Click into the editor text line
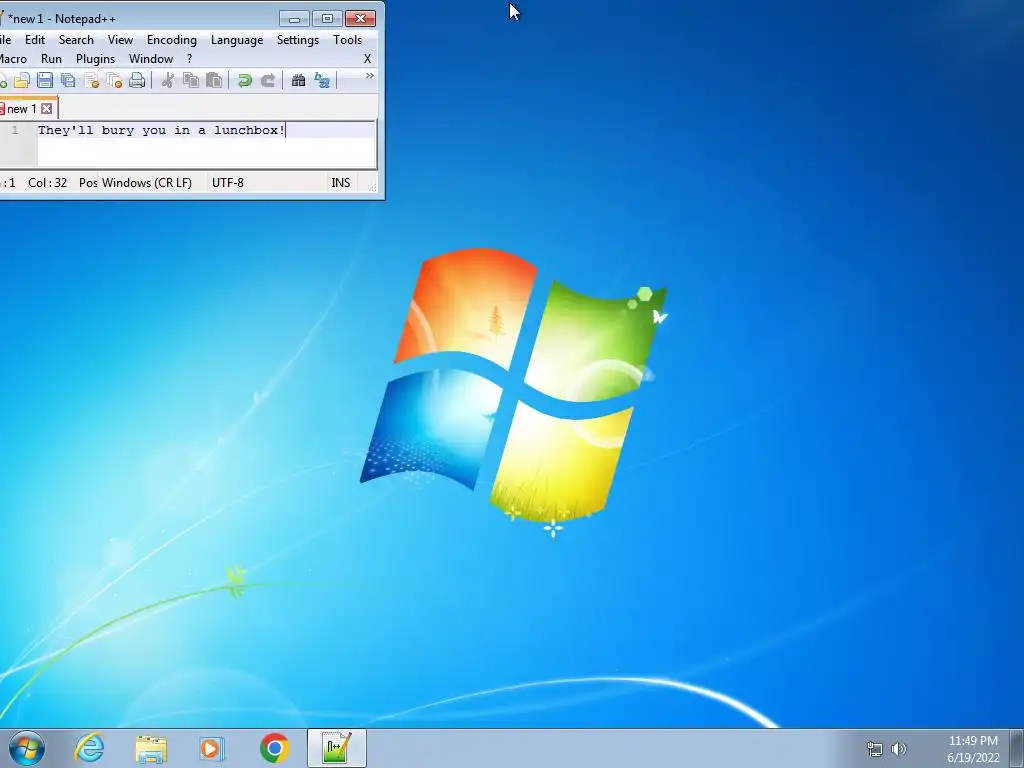Image resolution: width=1024 pixels, height=768 pixels. click(206, 130)
